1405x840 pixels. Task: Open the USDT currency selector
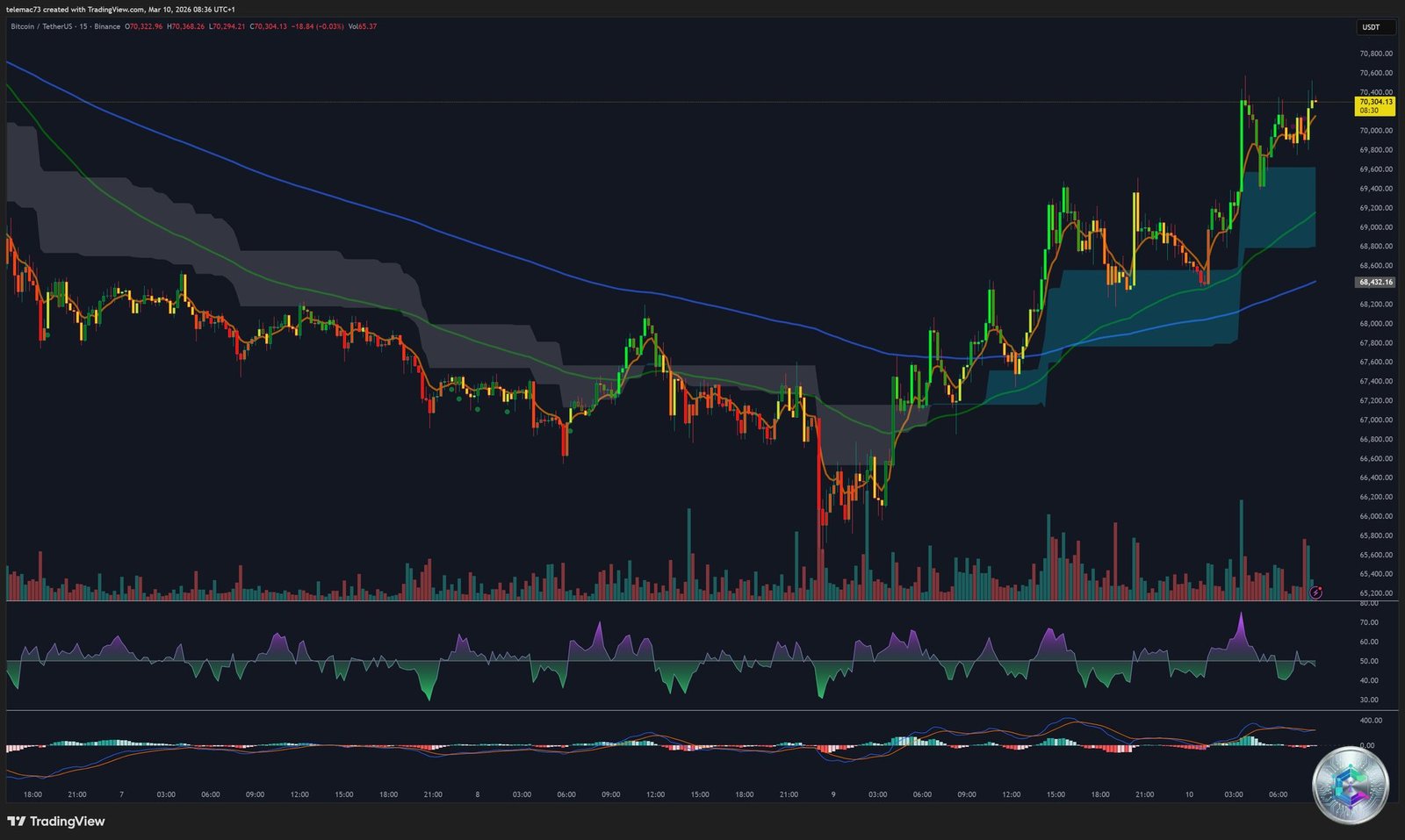tap(1373, 27)
